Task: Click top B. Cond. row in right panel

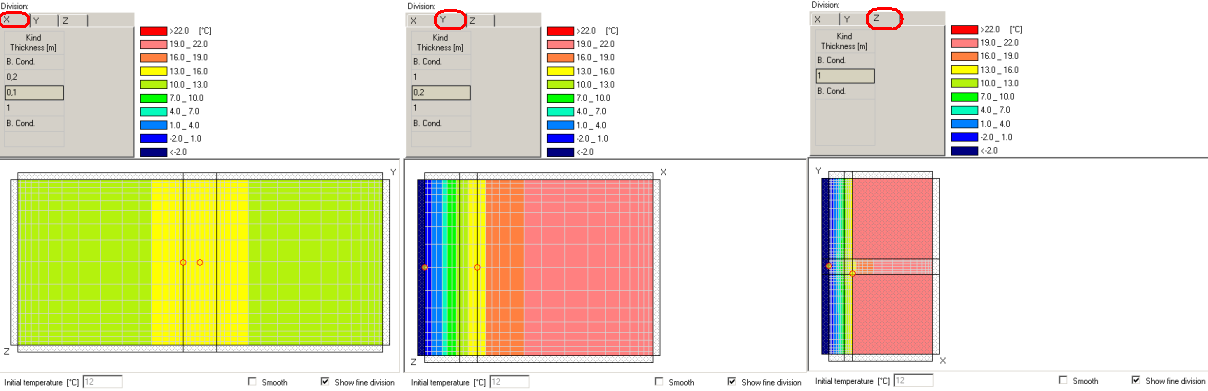Action: [845, 61]
